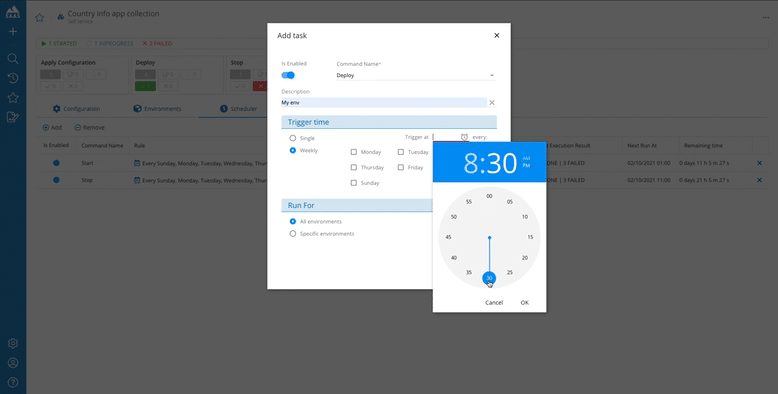778x394 pixels.
Task: Toggle enabled dot for Start task
Action: (x=56, y=163)
